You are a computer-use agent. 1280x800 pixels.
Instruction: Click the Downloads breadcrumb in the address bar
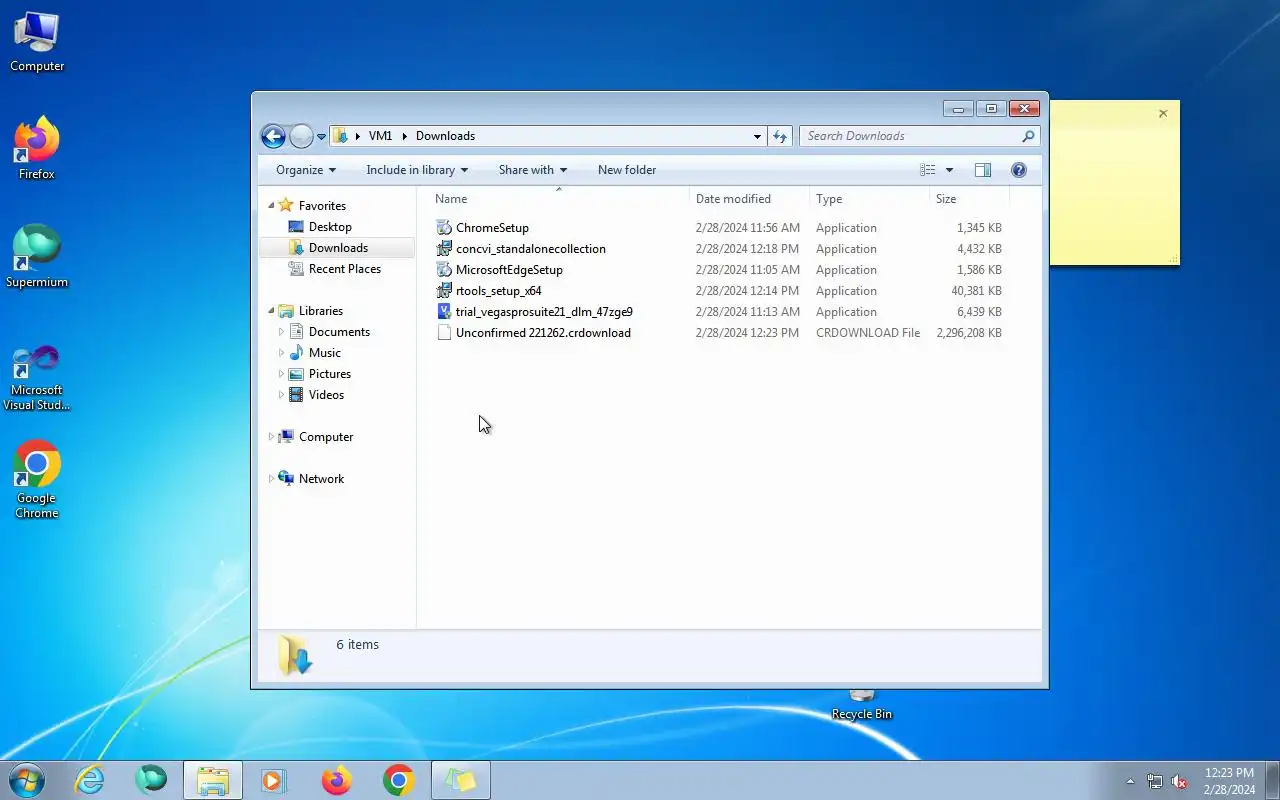(445, 136)
